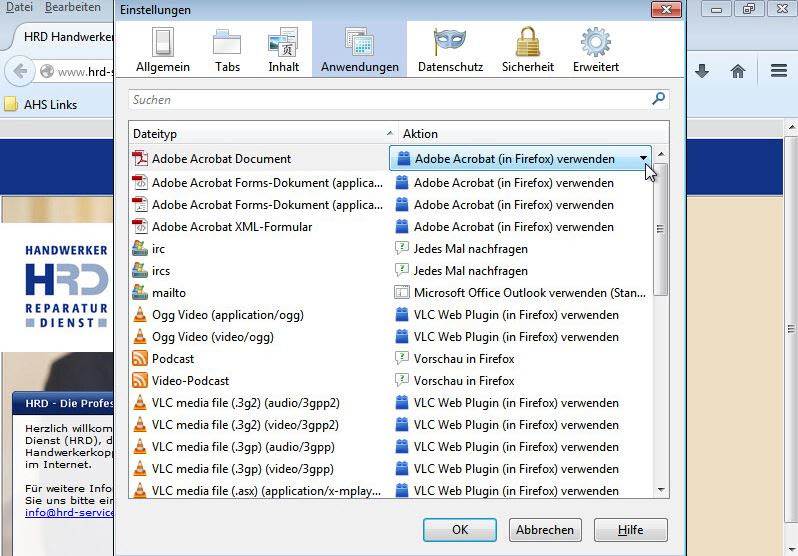Screen dimensions: 798x556
Task: Click the Adobe Acrobat XML-Formular icon
Action: tap(139, 226)
